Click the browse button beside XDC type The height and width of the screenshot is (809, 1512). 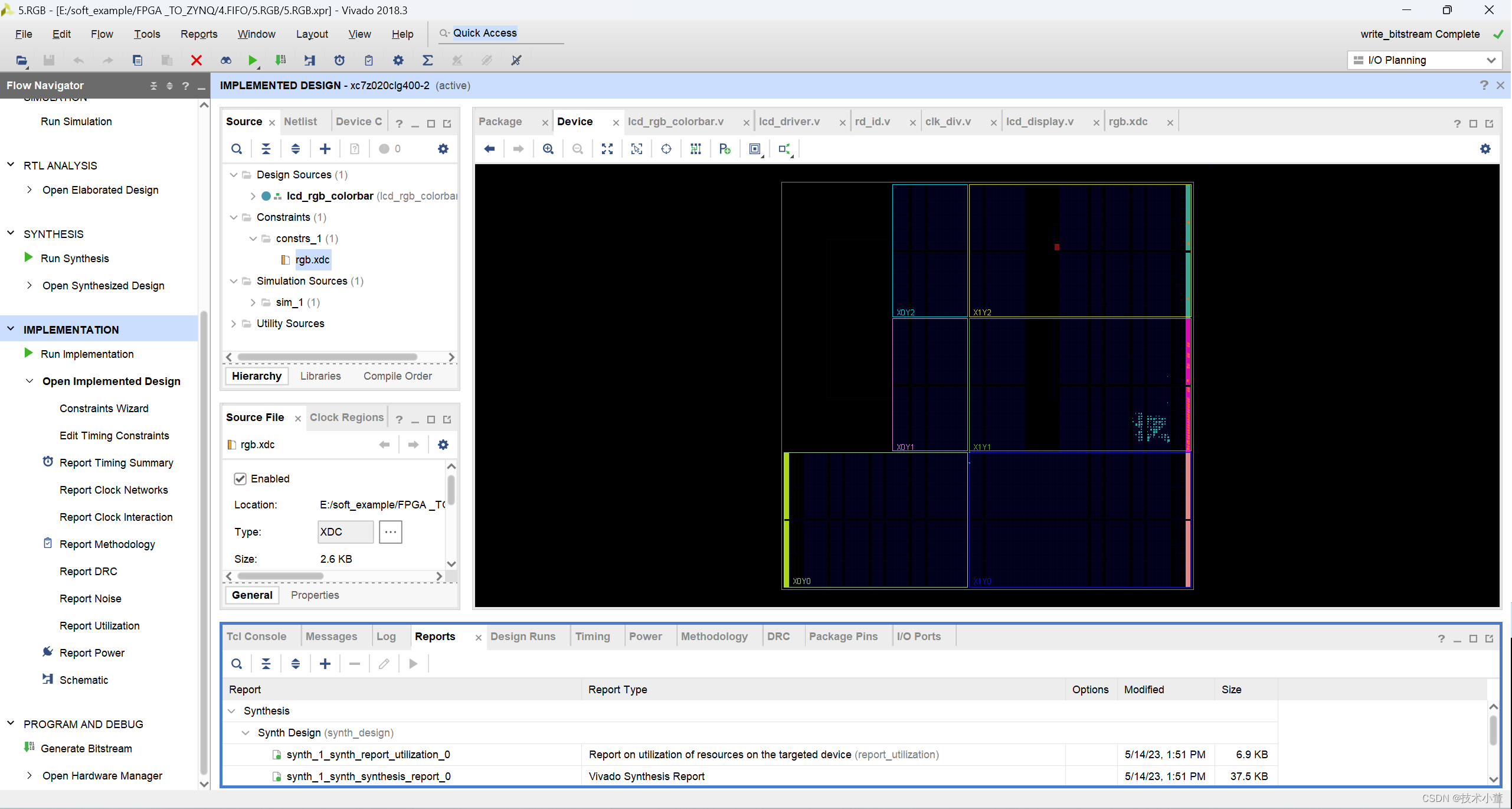click(391, 532)
